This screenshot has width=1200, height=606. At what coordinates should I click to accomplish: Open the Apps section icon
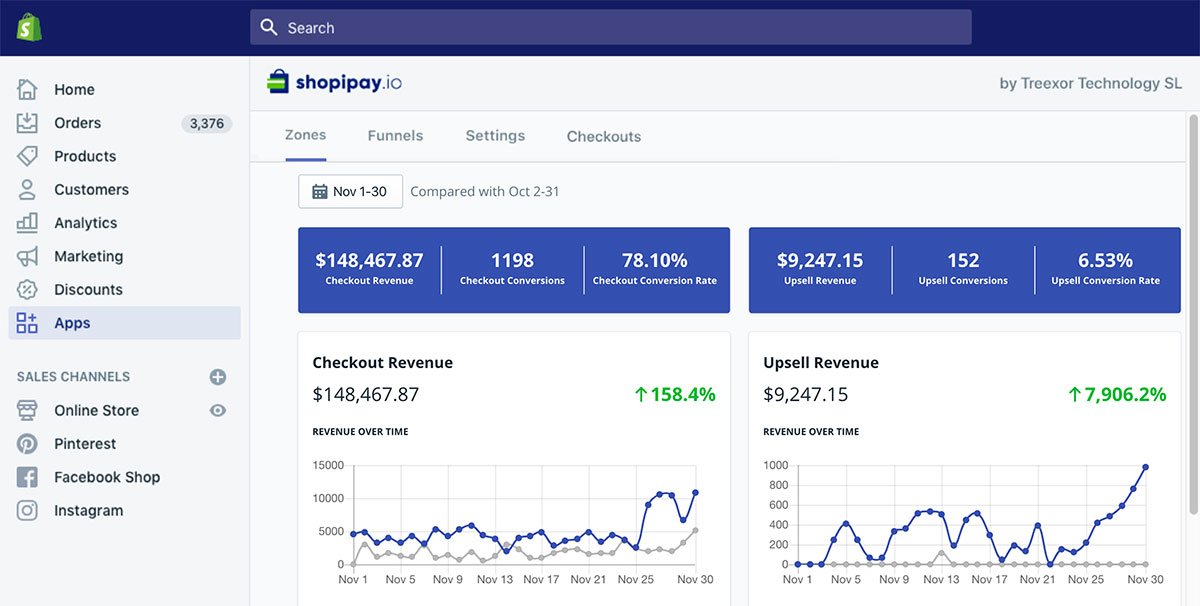pyautogui.click(x=28, y=322)
